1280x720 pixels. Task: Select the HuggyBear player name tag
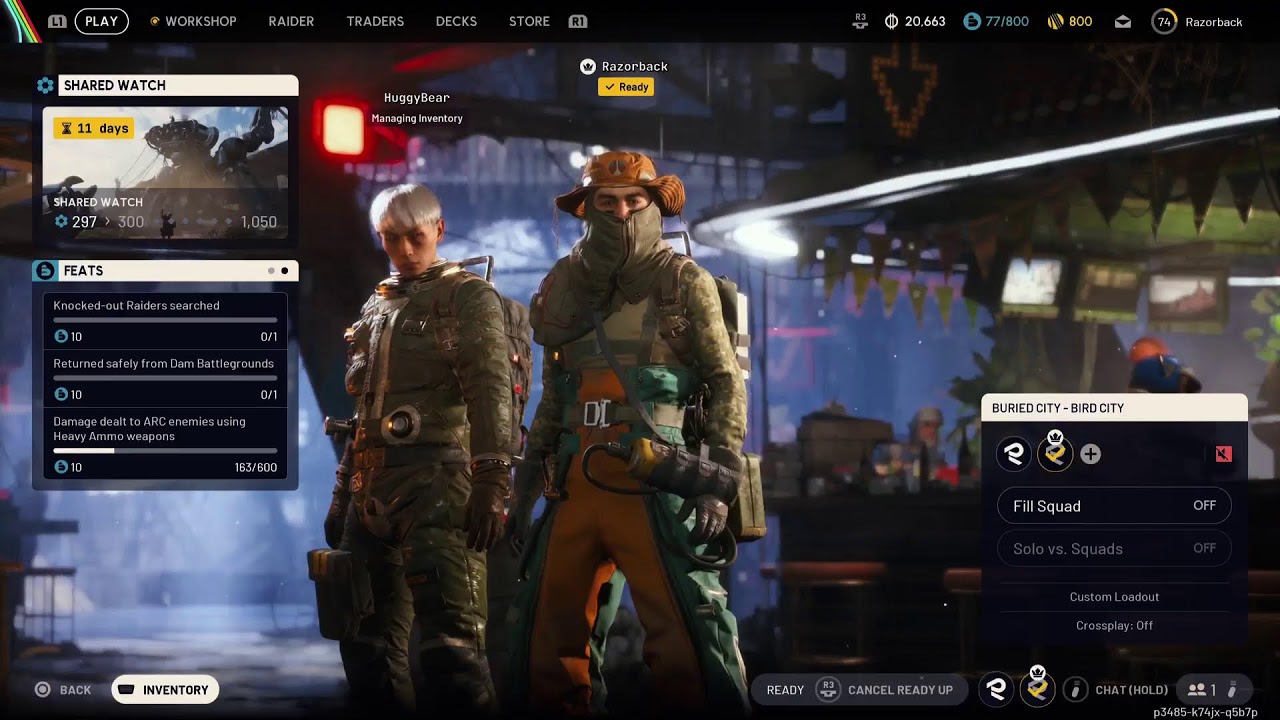pyautogui.click(x=417, y=98)
